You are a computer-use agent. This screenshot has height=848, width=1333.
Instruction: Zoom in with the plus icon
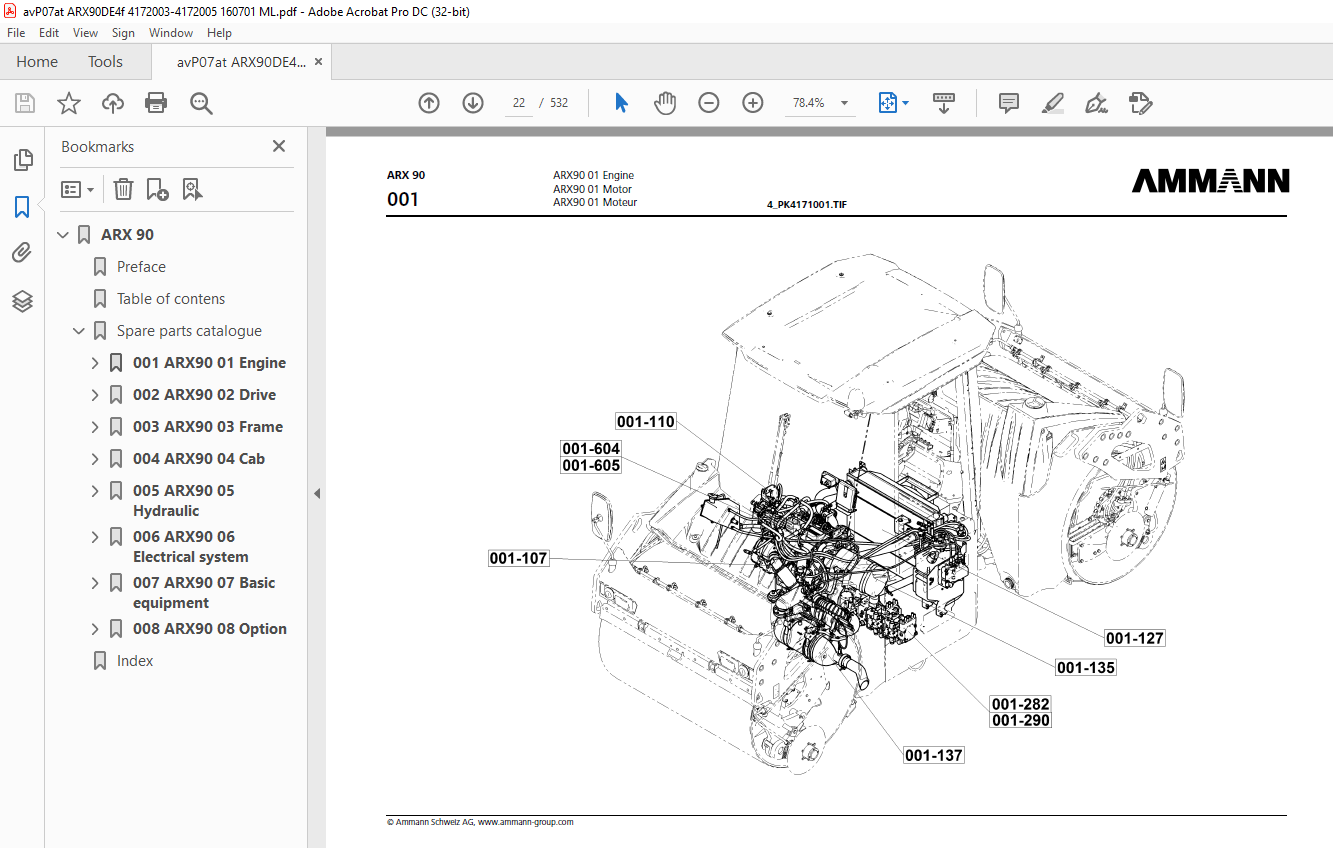coord(753,103)
